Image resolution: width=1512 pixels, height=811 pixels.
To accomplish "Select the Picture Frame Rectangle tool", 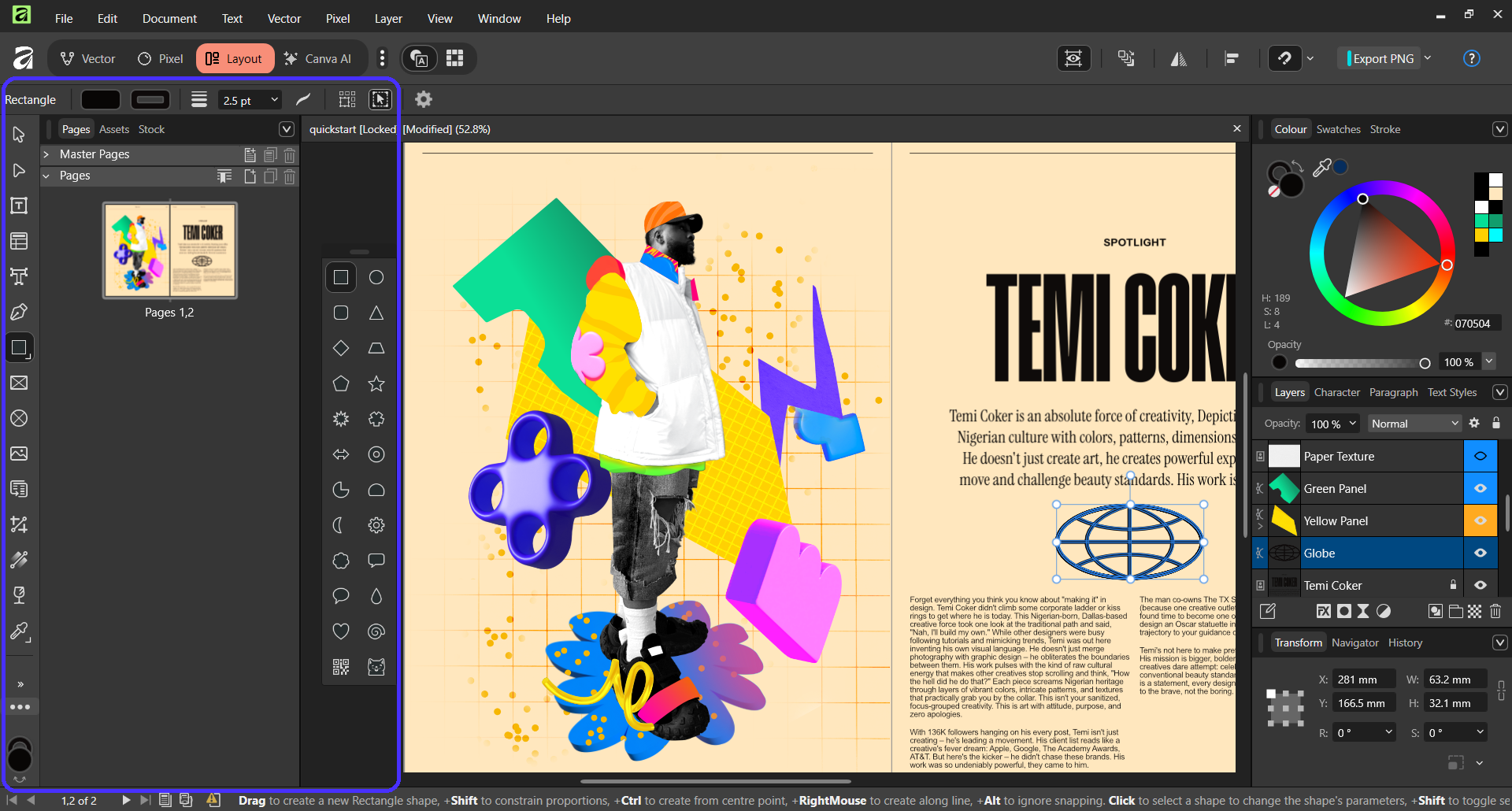I will click(x=19, y=383).
